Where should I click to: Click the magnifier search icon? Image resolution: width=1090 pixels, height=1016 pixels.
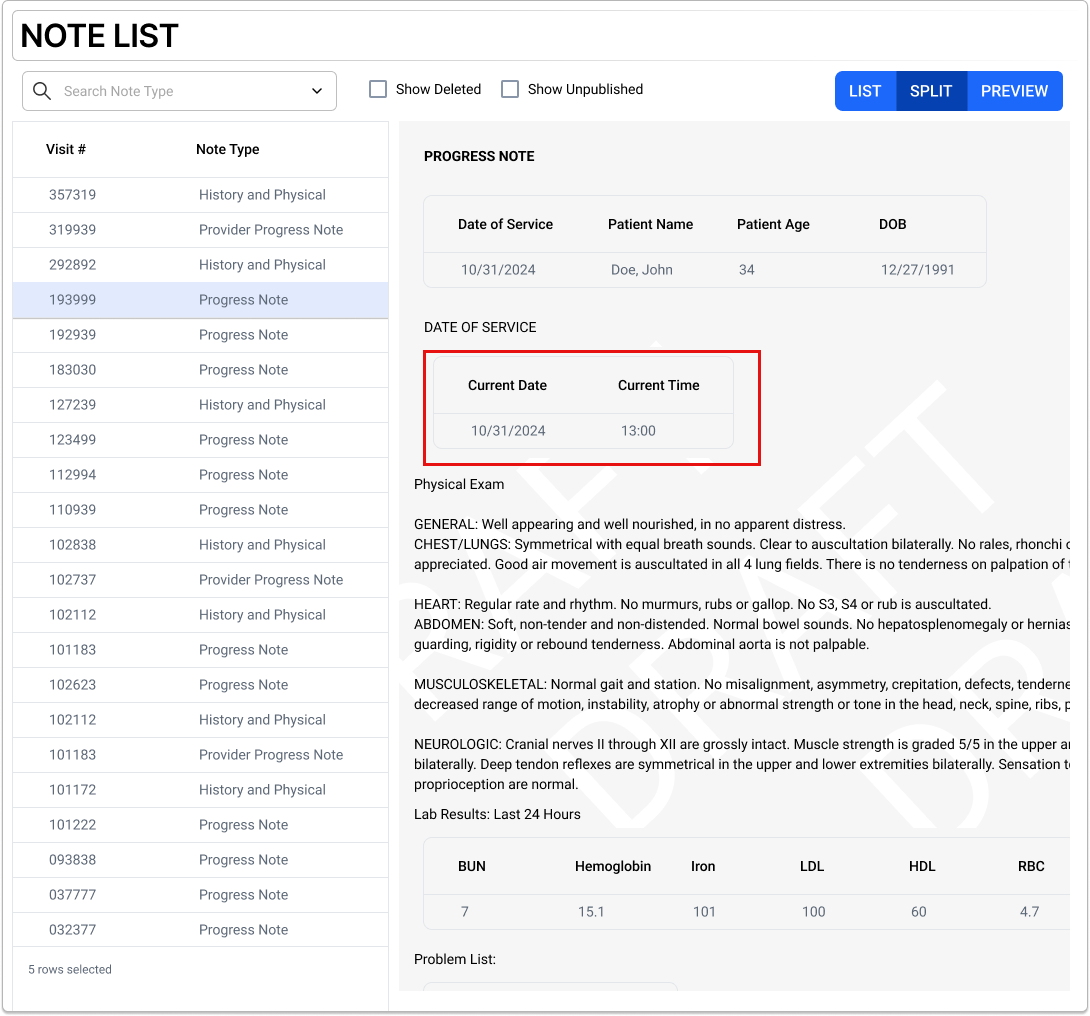click(42, 91)
